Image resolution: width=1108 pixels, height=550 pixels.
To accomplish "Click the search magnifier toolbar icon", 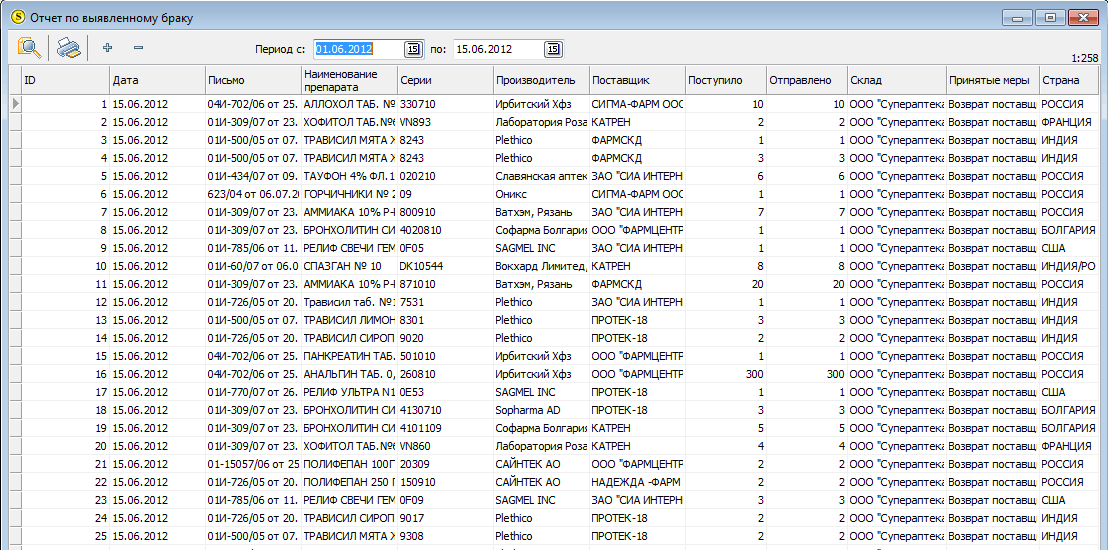I will (30, 48).
